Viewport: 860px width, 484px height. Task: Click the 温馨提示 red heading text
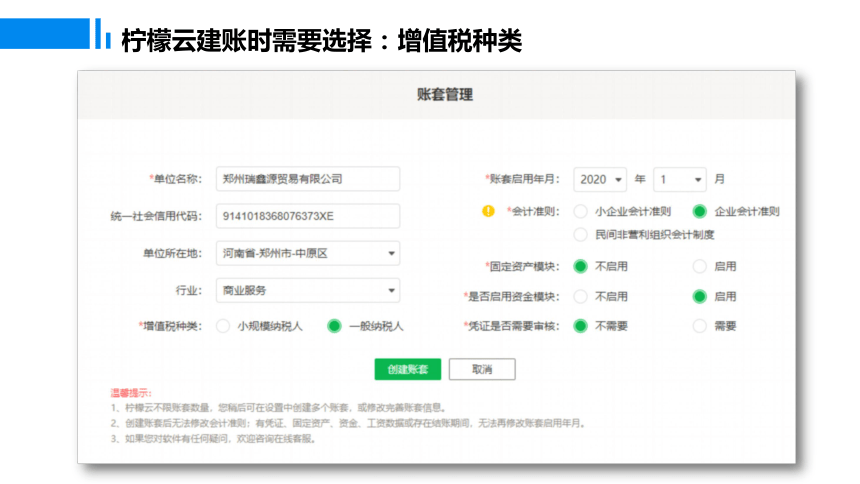click(x=131, y=392)
